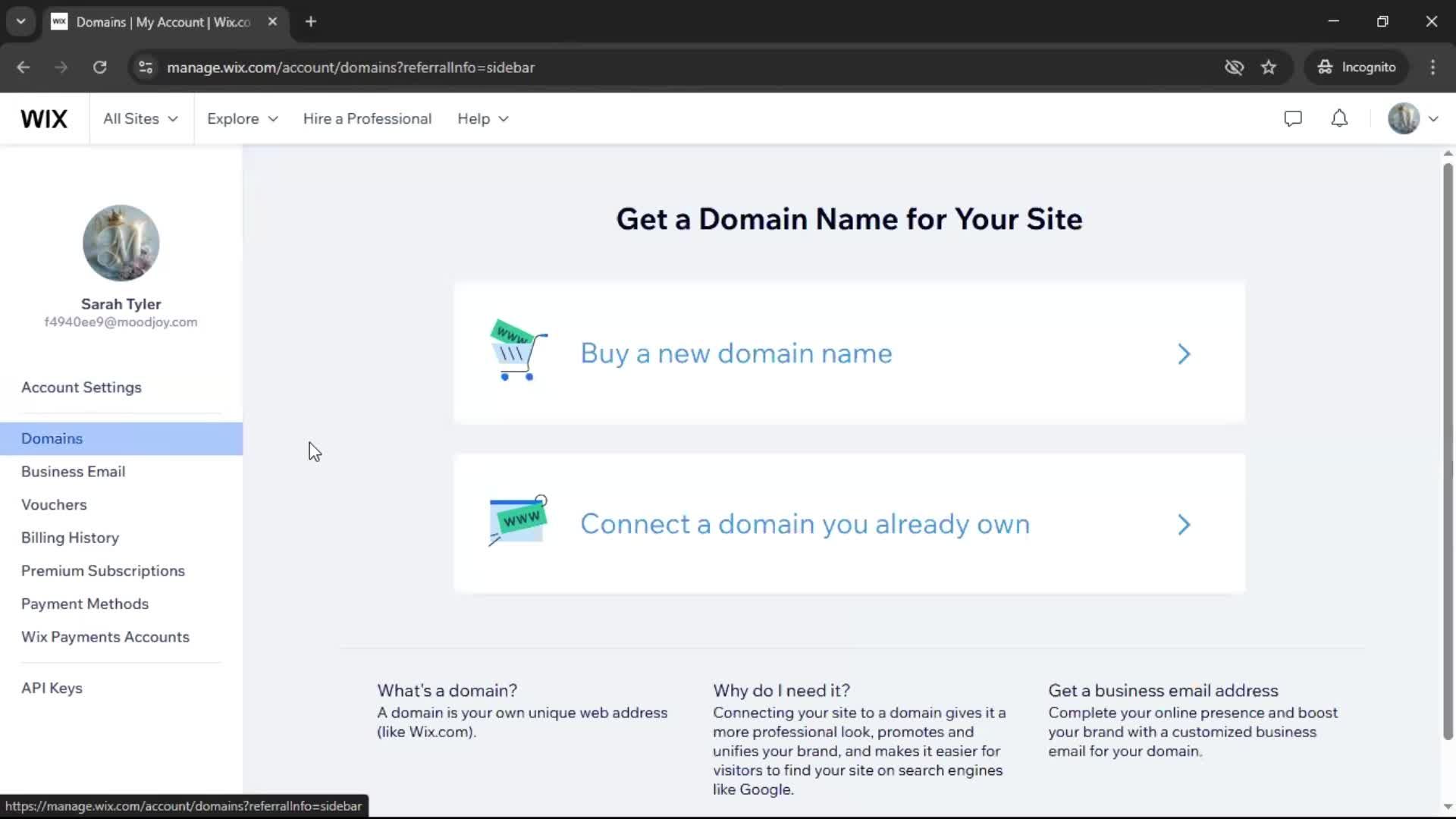The height and width of the screenshot is (819, 1456).
Task: Click the address bar URL
Action: pyautogui.click(x=350, y=67)
